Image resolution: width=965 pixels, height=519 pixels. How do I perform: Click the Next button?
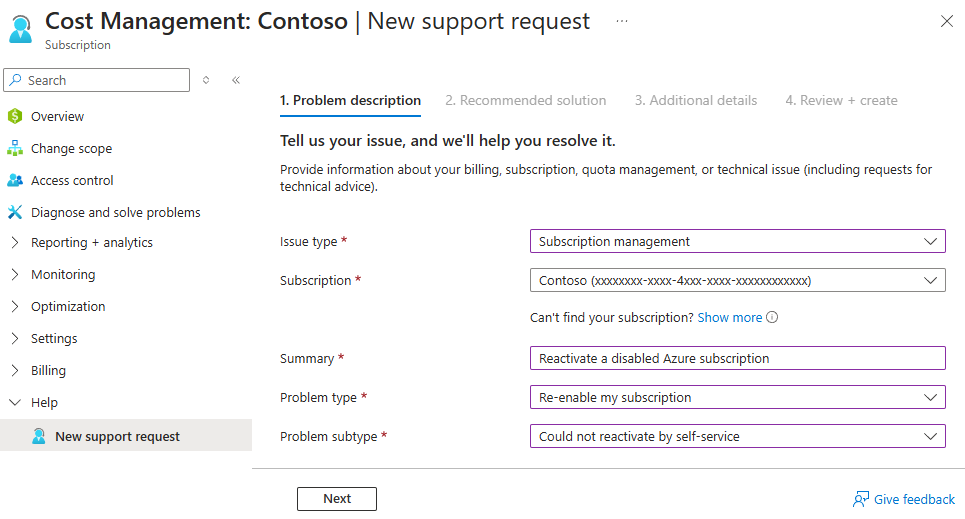[337, 499]
